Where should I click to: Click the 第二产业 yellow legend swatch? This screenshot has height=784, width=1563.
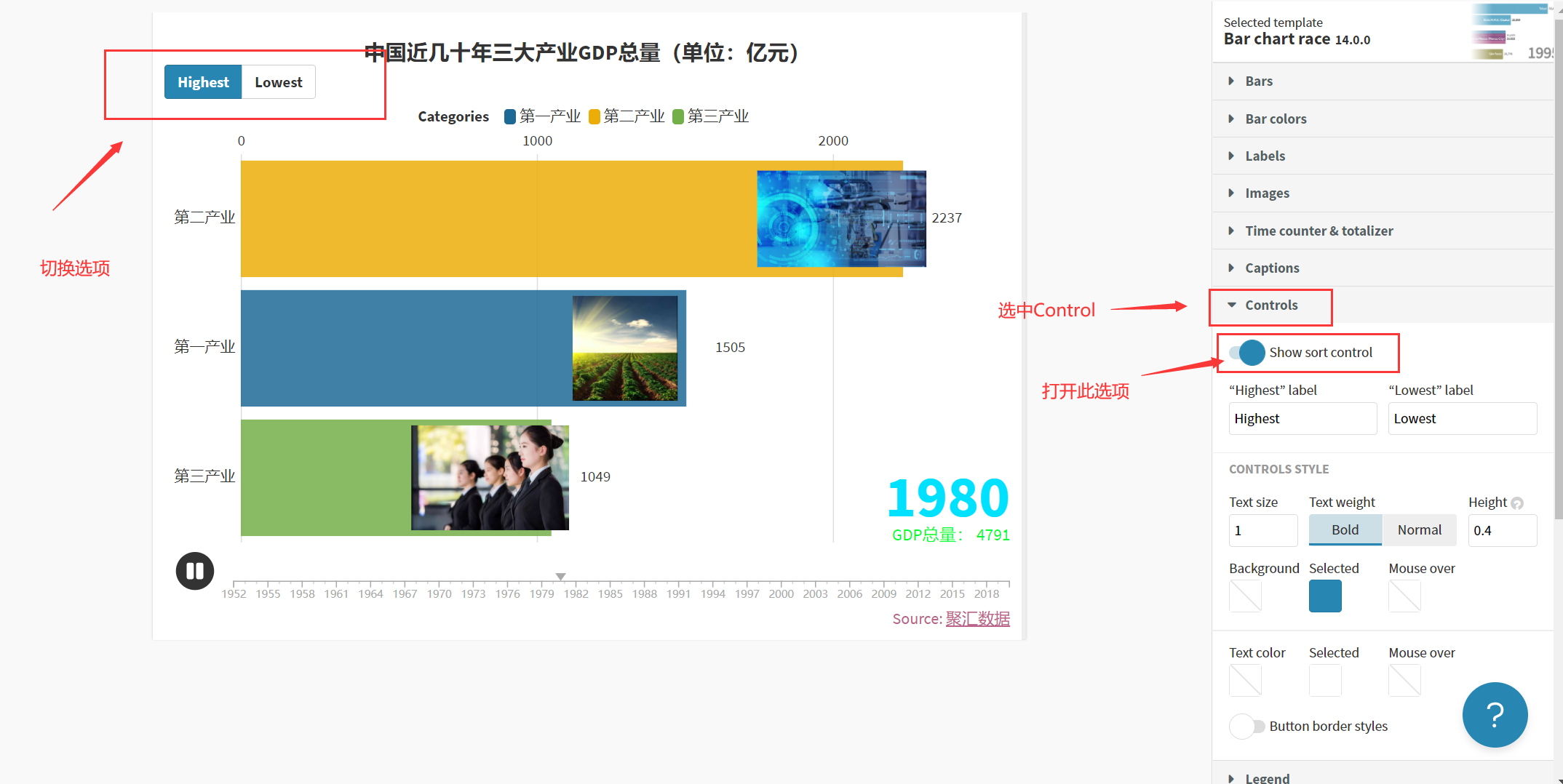(x=594, y=116)
